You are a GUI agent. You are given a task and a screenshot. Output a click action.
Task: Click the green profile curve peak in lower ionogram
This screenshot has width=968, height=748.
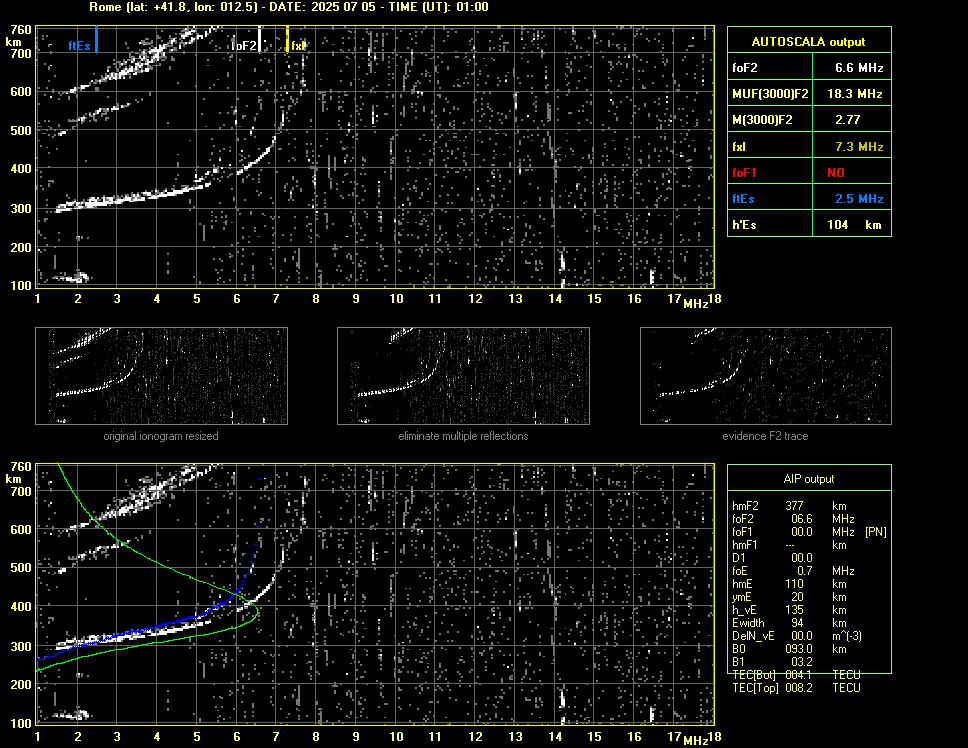(256, 612)
